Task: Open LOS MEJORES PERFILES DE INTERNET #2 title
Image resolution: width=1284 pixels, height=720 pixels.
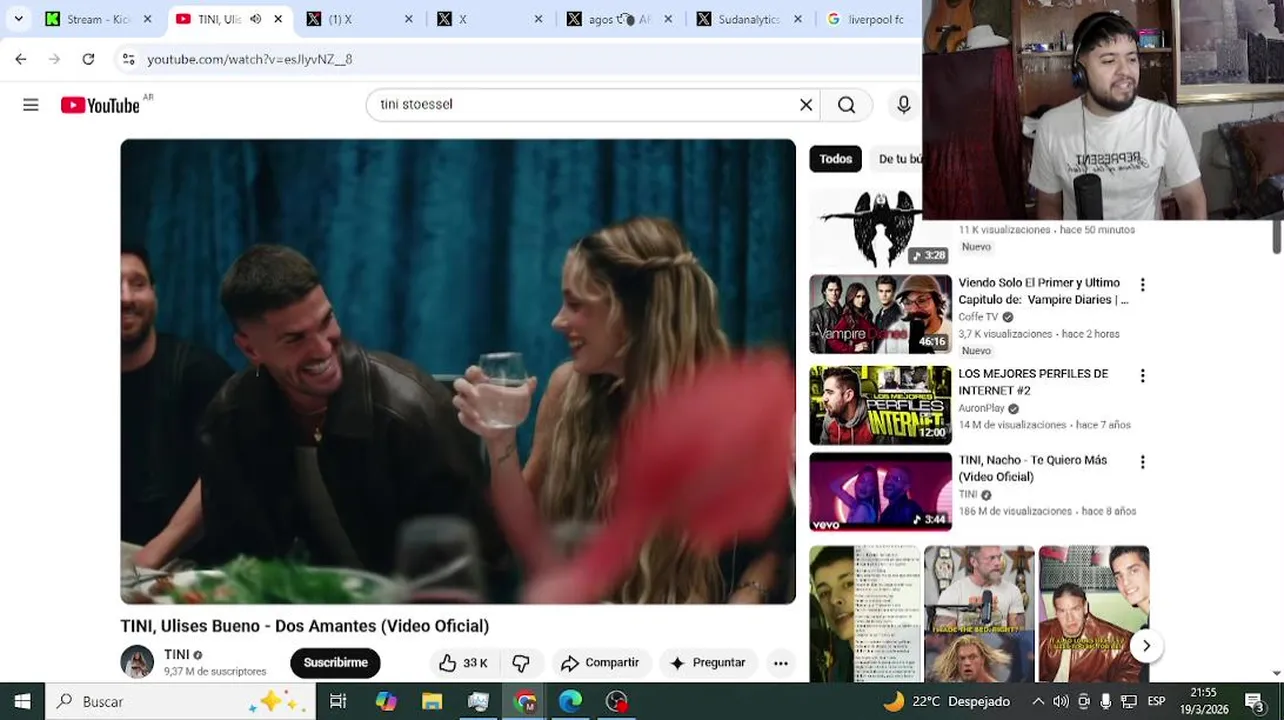Action: (x=1033, y=382)
